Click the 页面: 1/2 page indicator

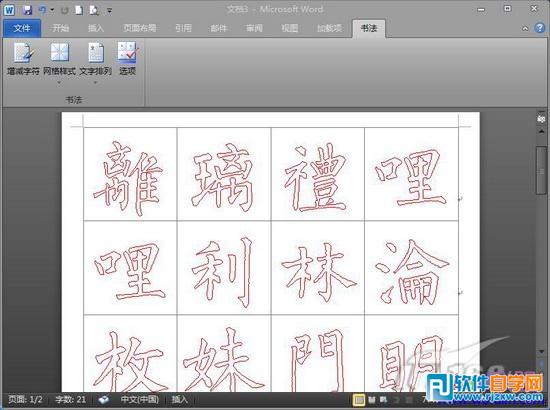coord(25,399)
